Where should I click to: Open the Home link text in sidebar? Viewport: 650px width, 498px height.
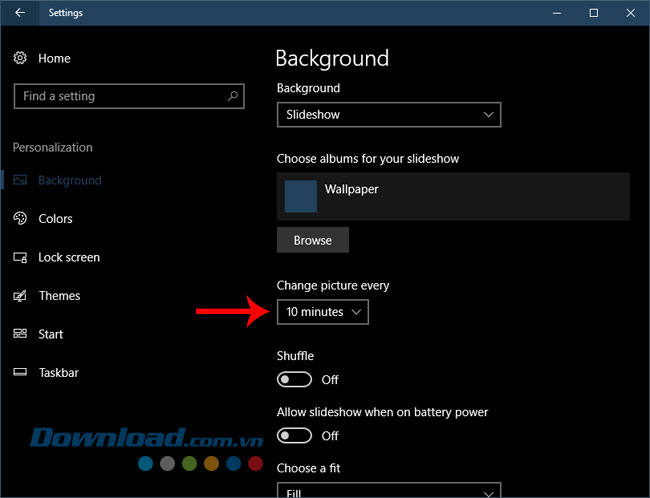click(x=54, y=59)
